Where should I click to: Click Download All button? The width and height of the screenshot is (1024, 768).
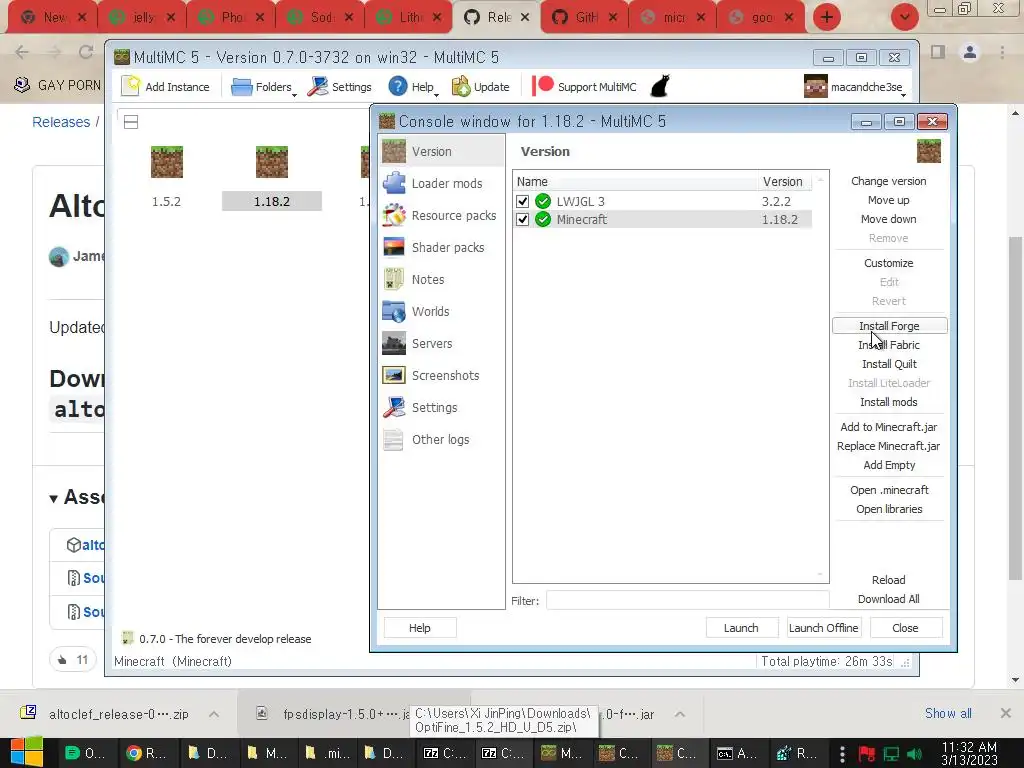[889, 599]
